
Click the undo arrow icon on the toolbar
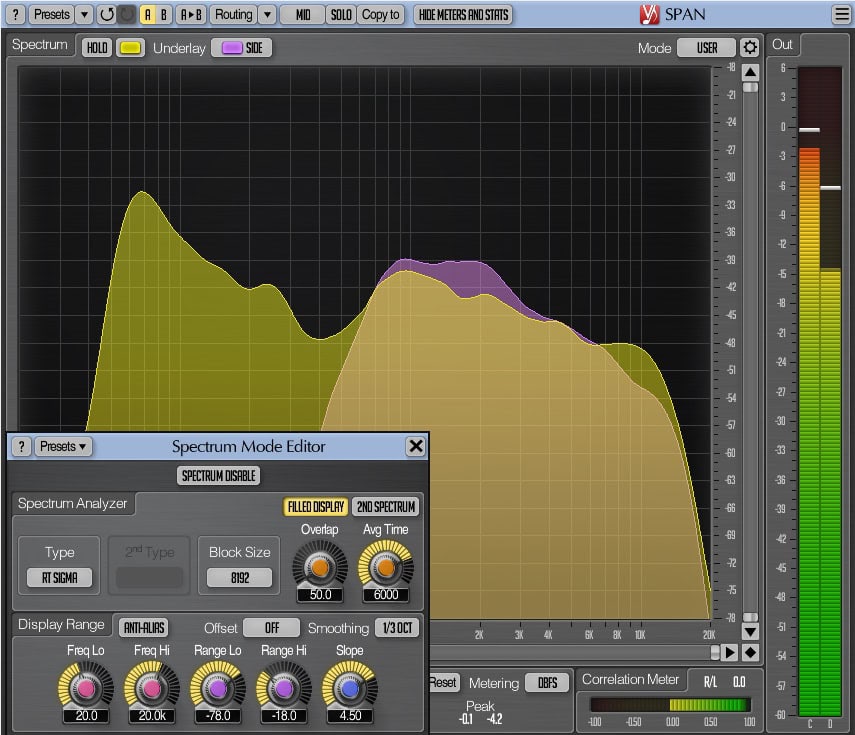point(108,14)
